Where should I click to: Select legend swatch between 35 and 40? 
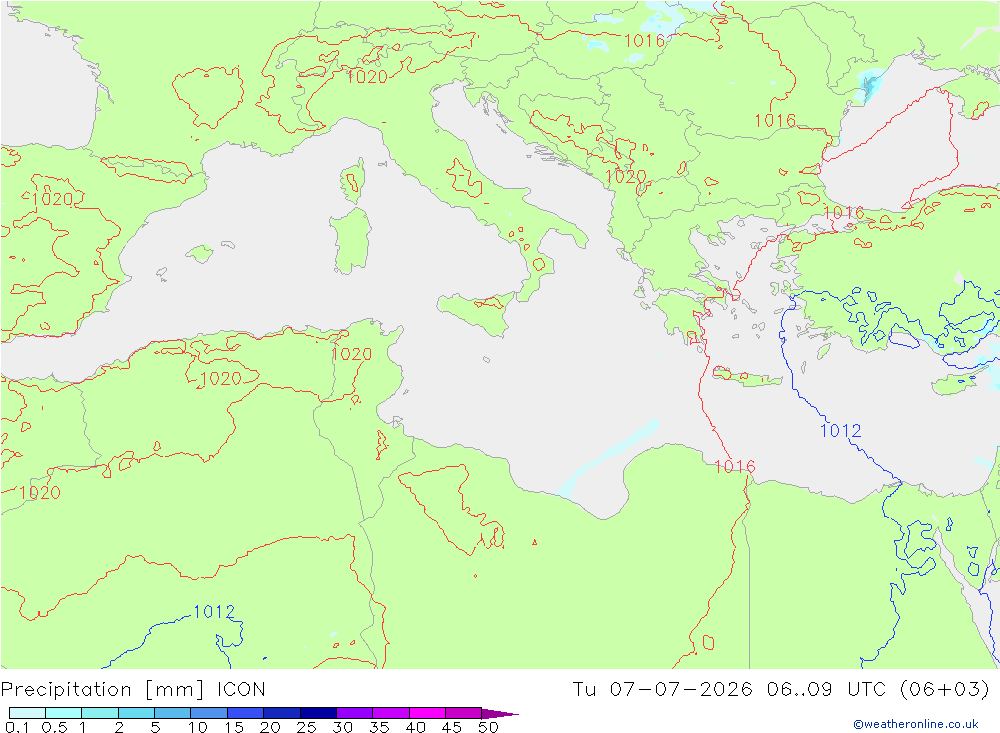click(391, 713)
